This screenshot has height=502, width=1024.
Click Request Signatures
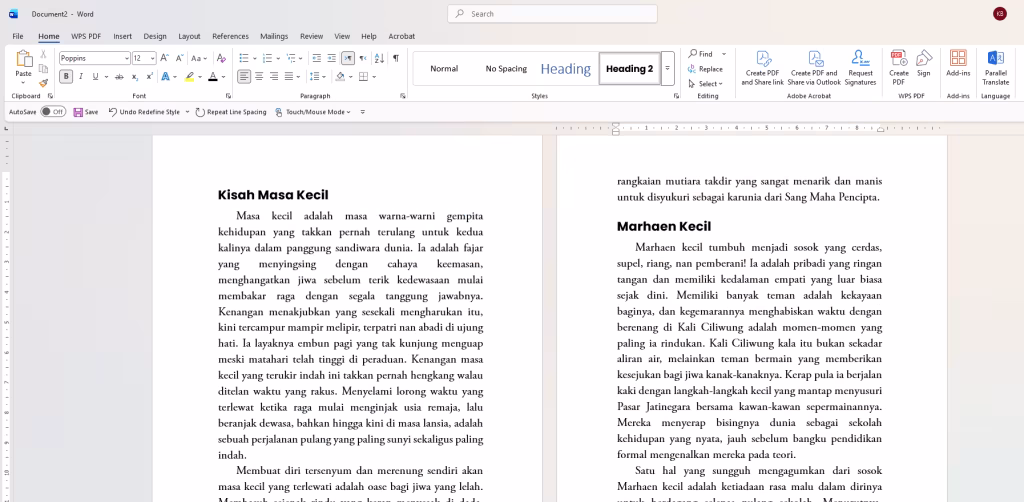(861, 68)
